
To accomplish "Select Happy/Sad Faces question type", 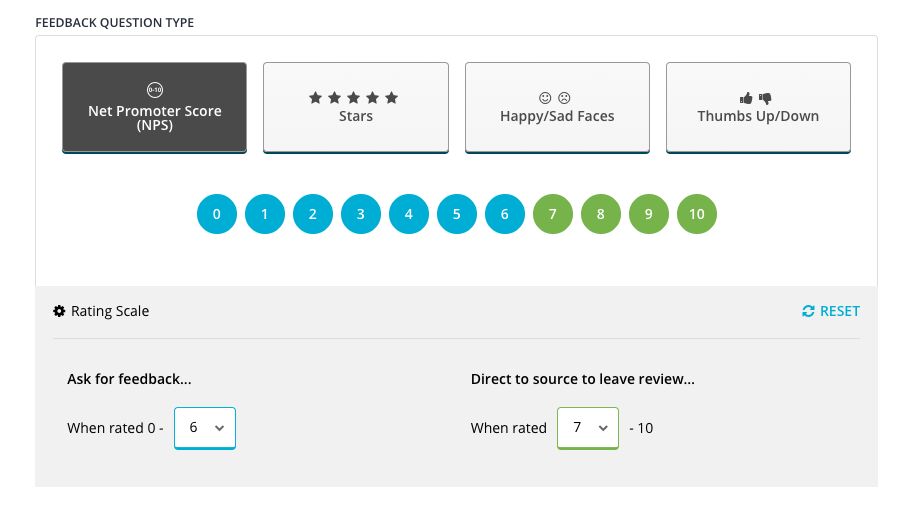I will click(557, 108).
